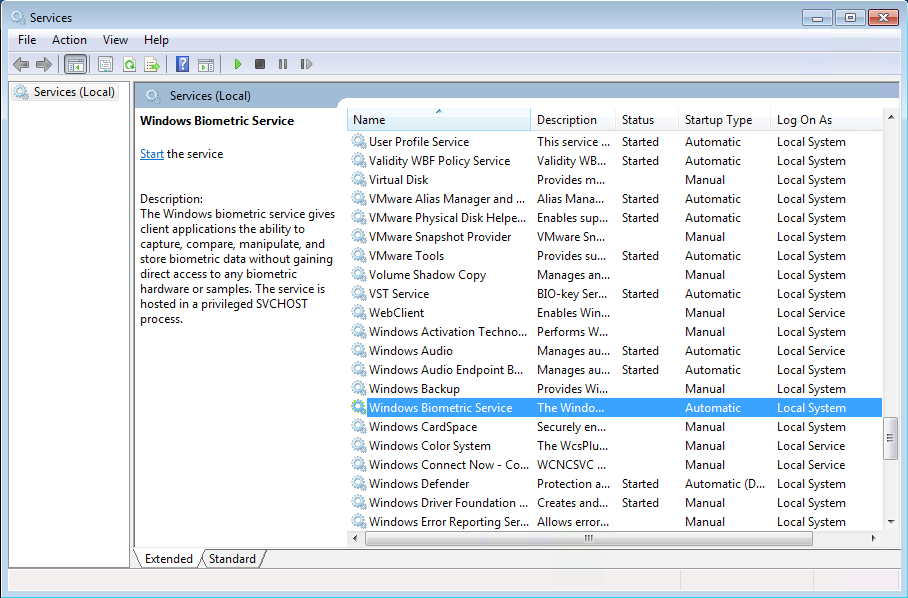Refresh the services list from the toolbar

tap(129, 64)
